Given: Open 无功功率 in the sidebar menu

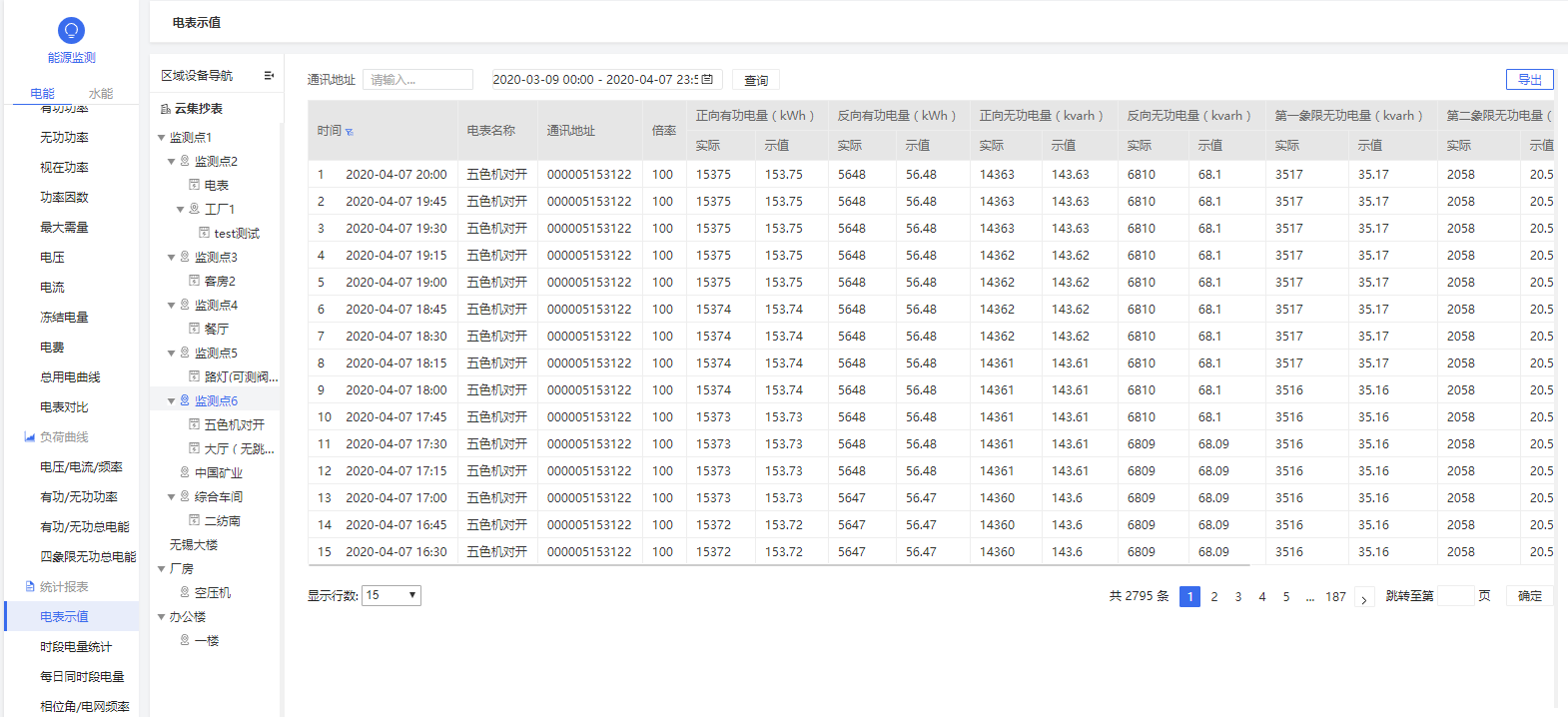Looking at the screenshot, I should tap(64, 138).
